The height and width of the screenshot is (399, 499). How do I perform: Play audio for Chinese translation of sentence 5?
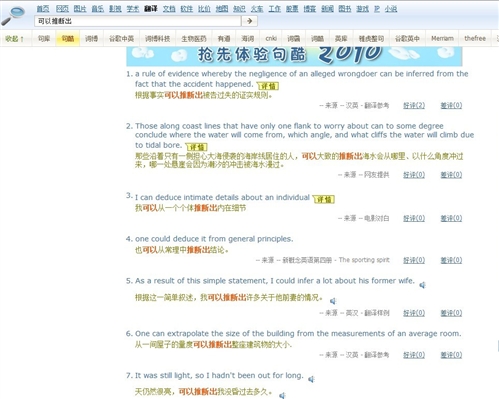point(333,301)
